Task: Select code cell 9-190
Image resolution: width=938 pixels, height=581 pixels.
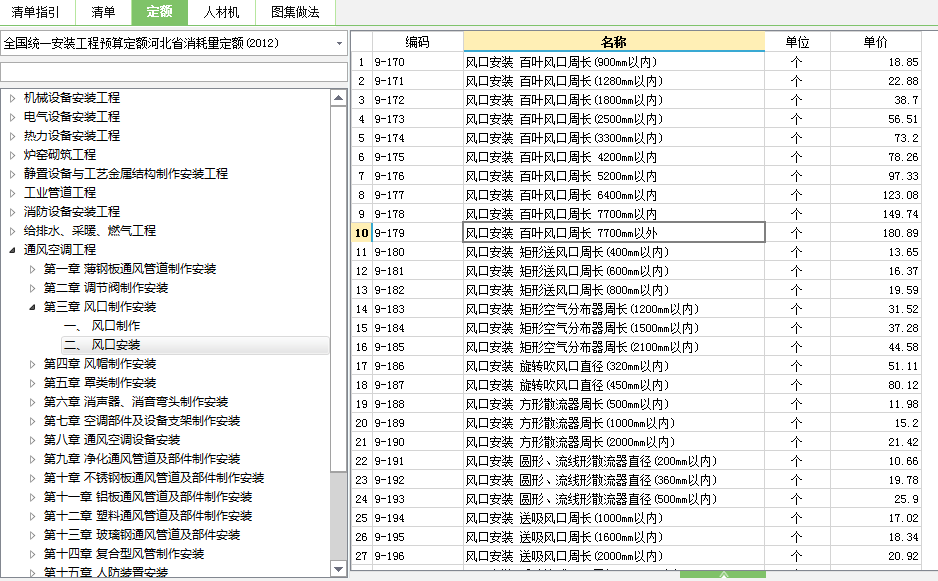Action: [x=418, y=442]
